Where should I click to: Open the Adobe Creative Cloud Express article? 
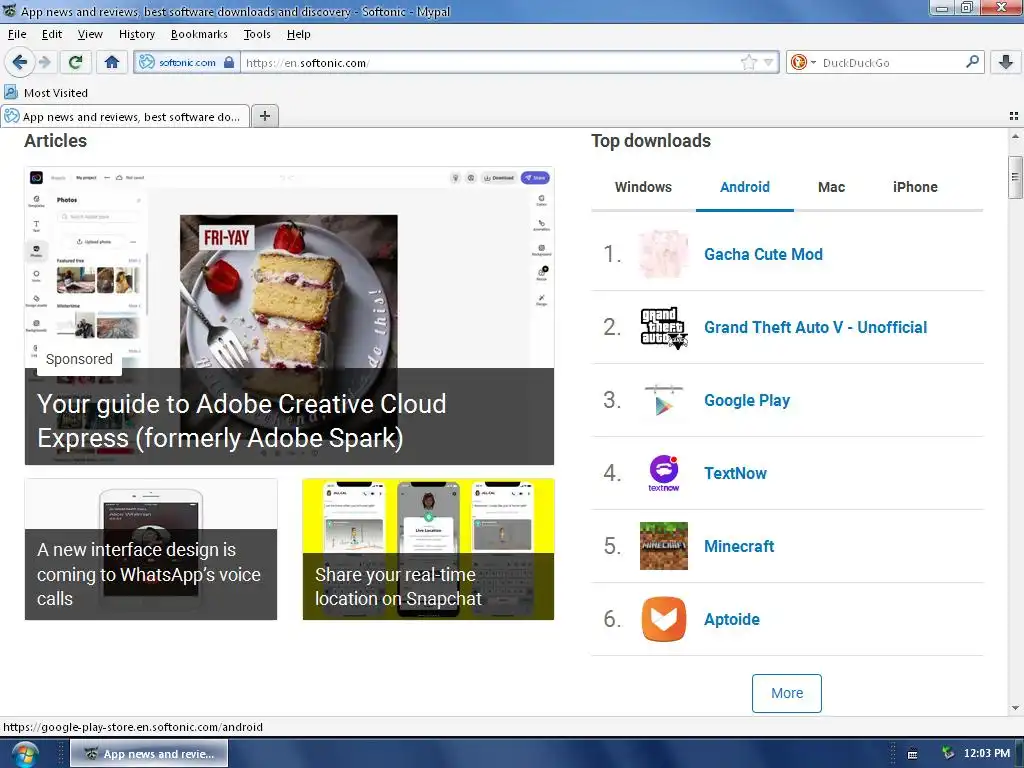click(289, 316)
